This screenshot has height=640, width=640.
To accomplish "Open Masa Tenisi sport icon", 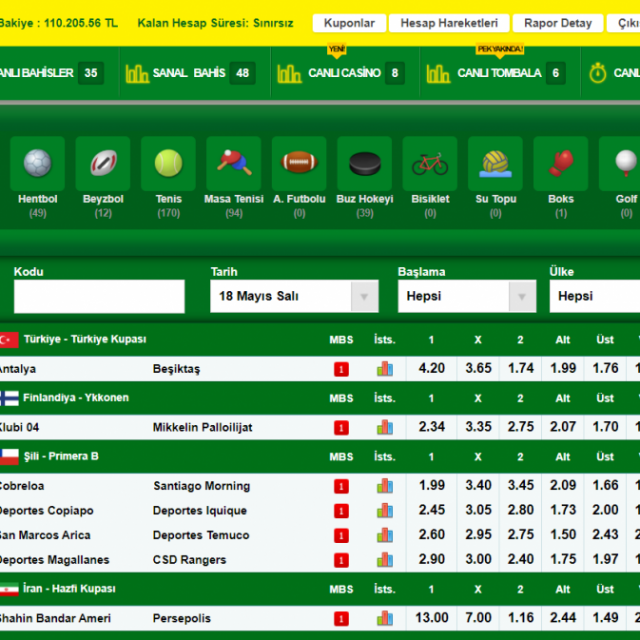I will tap(234, 164).
